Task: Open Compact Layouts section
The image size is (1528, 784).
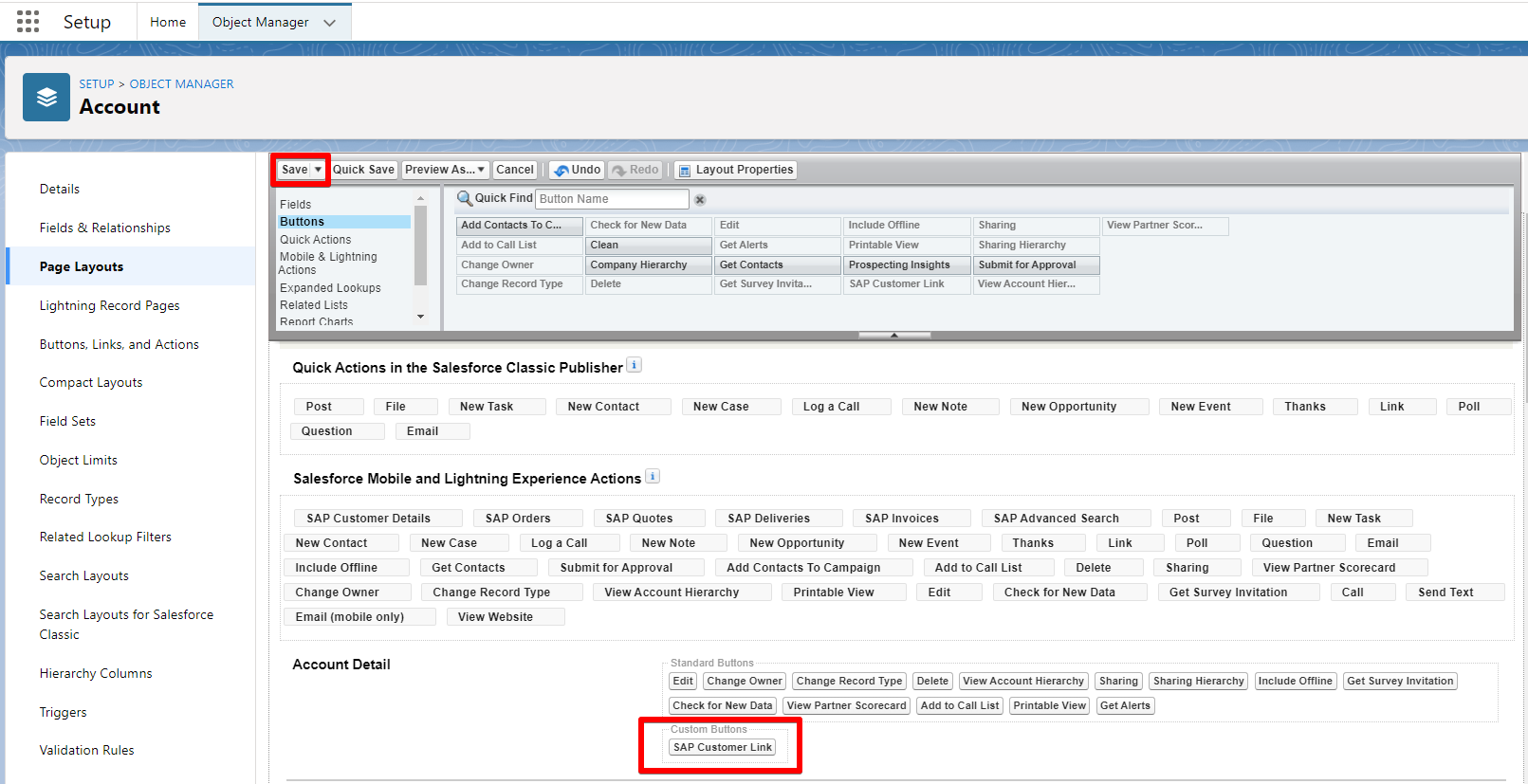Action: pyautogui.click(x=91, y=382)
